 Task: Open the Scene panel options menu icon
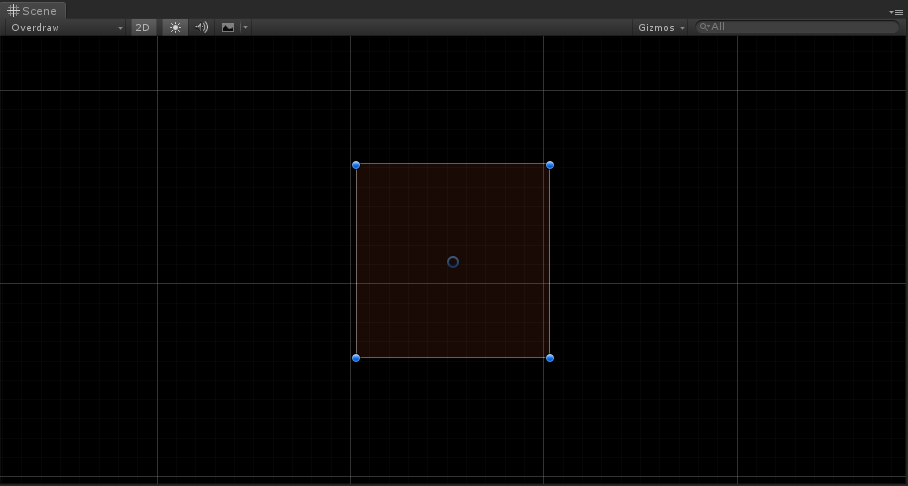pos(898,12)
